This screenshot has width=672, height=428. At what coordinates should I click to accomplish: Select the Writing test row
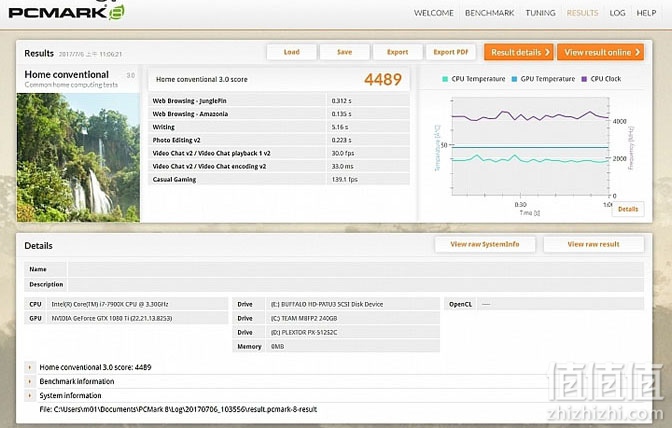pos(279,127)
